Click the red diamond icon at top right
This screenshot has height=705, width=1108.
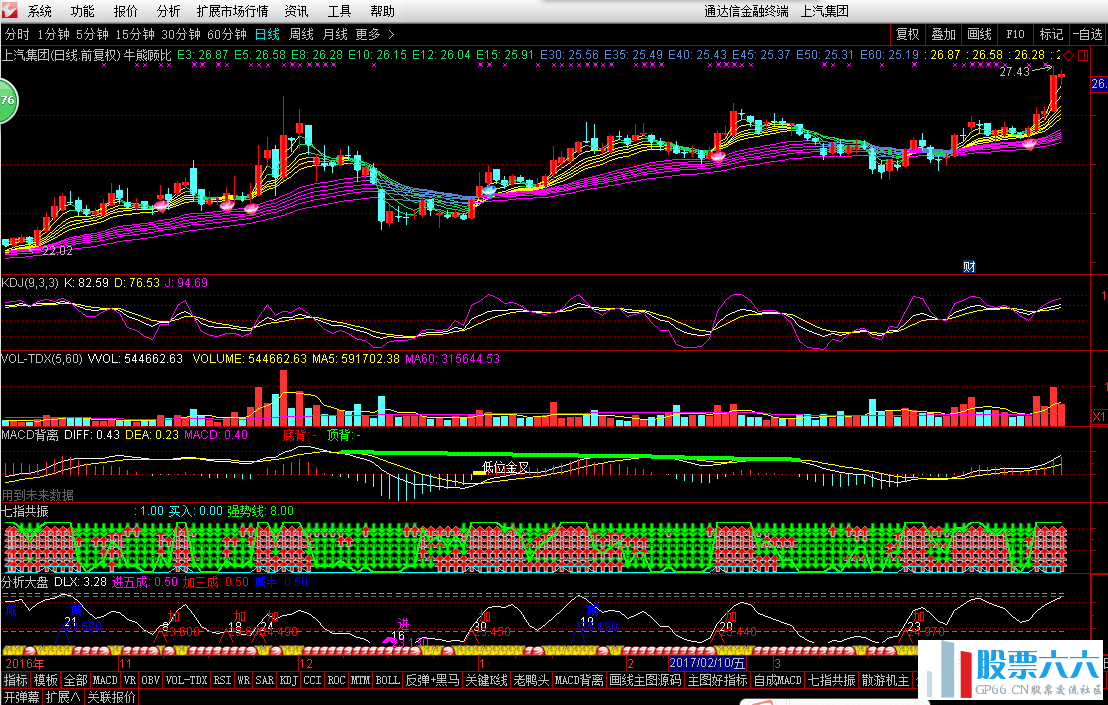(x=1068, y=55)
